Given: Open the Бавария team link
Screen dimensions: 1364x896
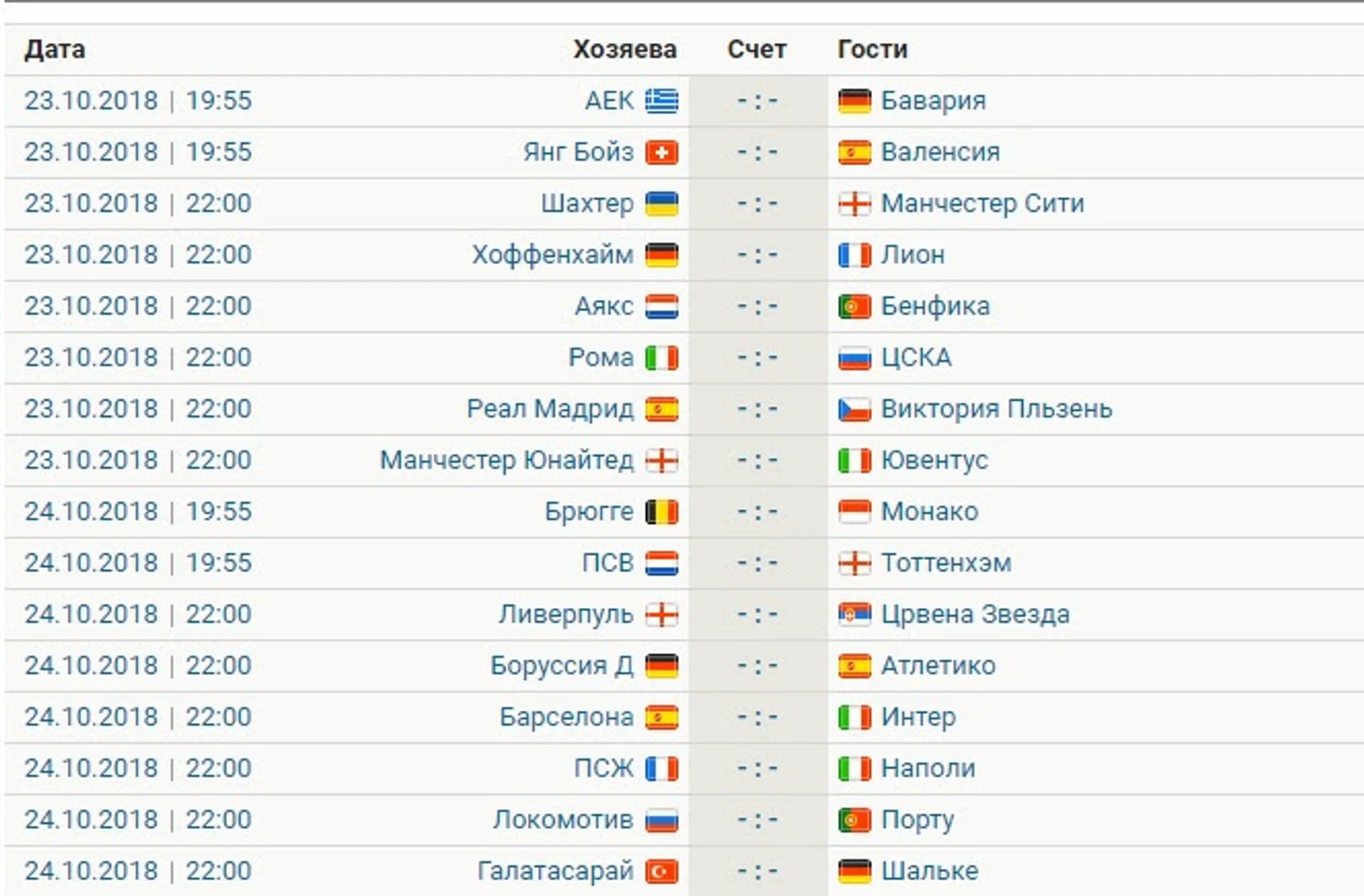Looking at the screenshot, I should tap(933, 100).
